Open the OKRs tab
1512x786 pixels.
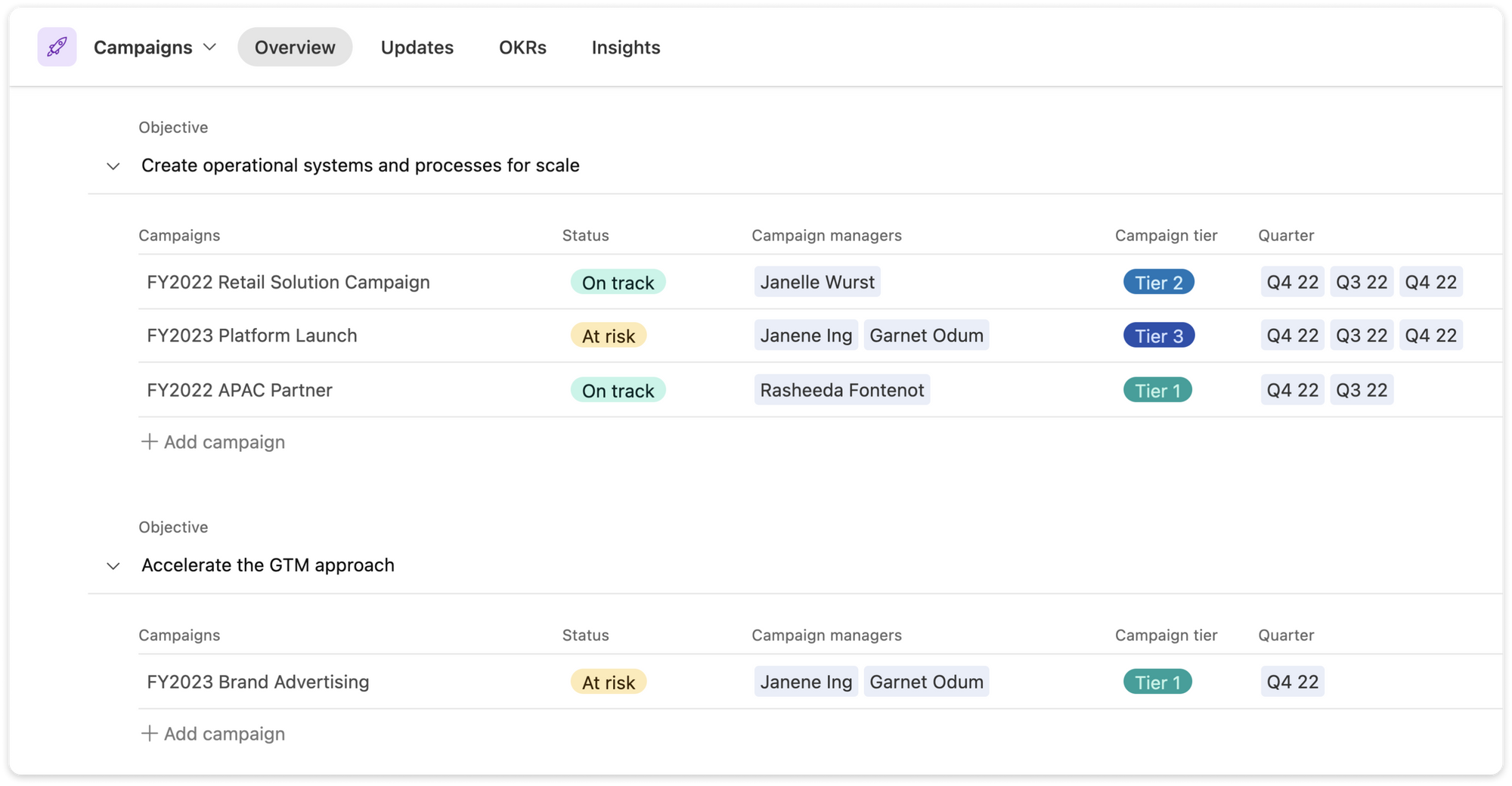tap(522, 47)
